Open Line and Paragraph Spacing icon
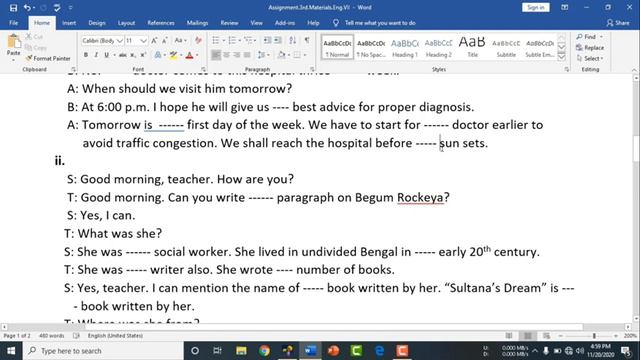The height and width of the screenshot is (360, 640). (x=261, y=55)
